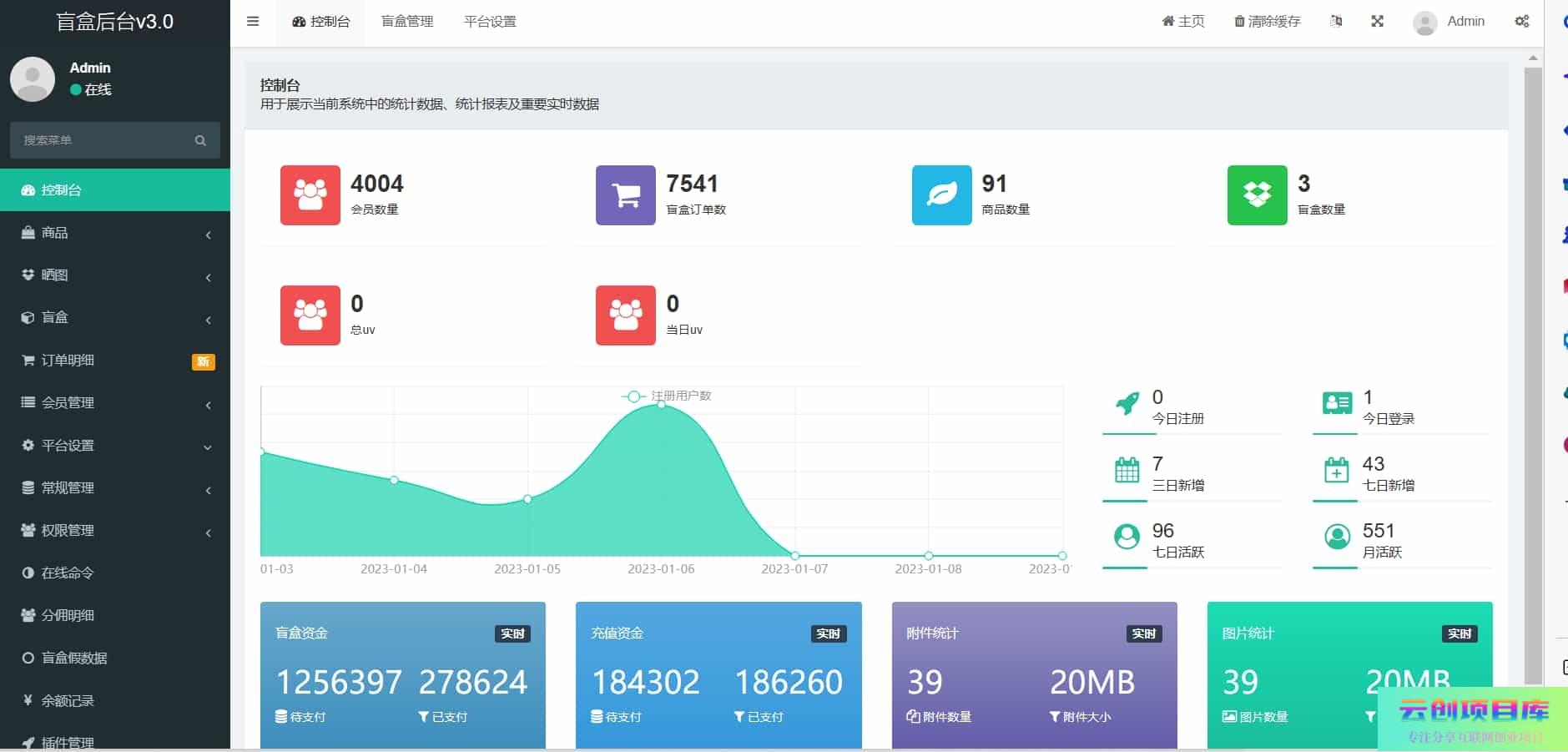This screenshot has height=752, width=1568.
Task: Switch to the 盲盒管理 top tab
Action: (x=407, y=22)
